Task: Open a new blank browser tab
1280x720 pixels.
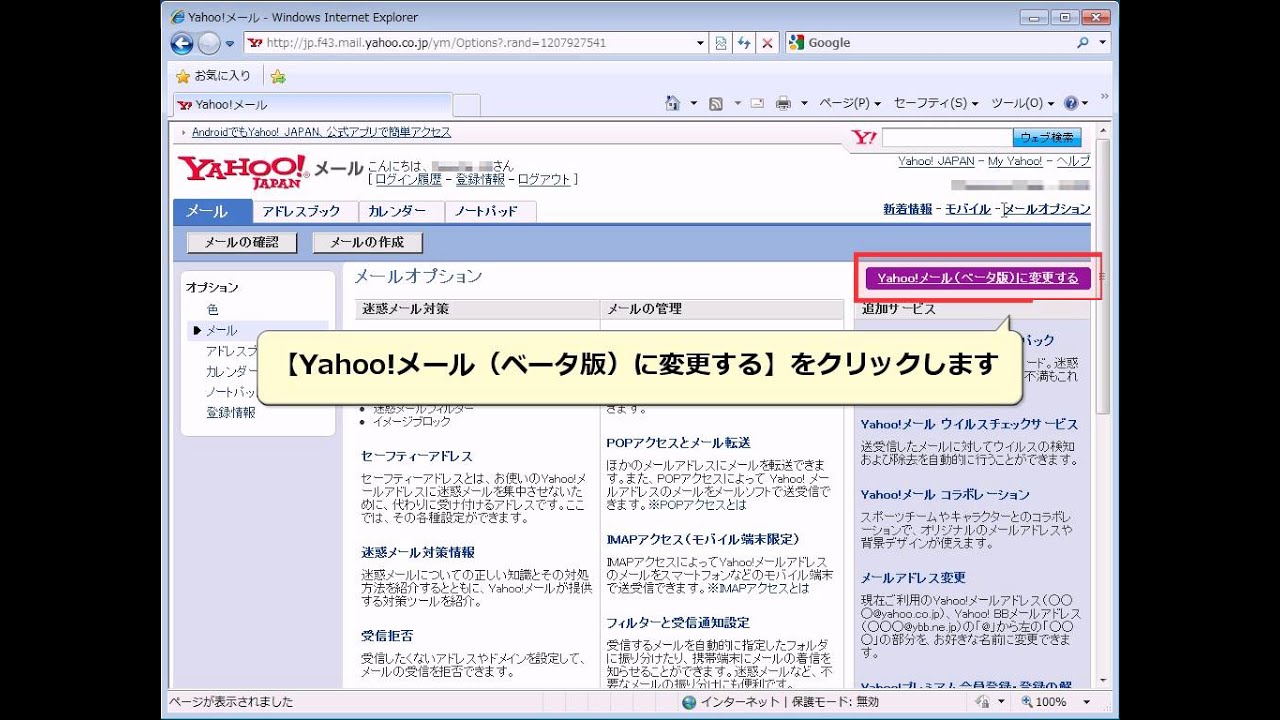Action: click(x=467, y=105)
